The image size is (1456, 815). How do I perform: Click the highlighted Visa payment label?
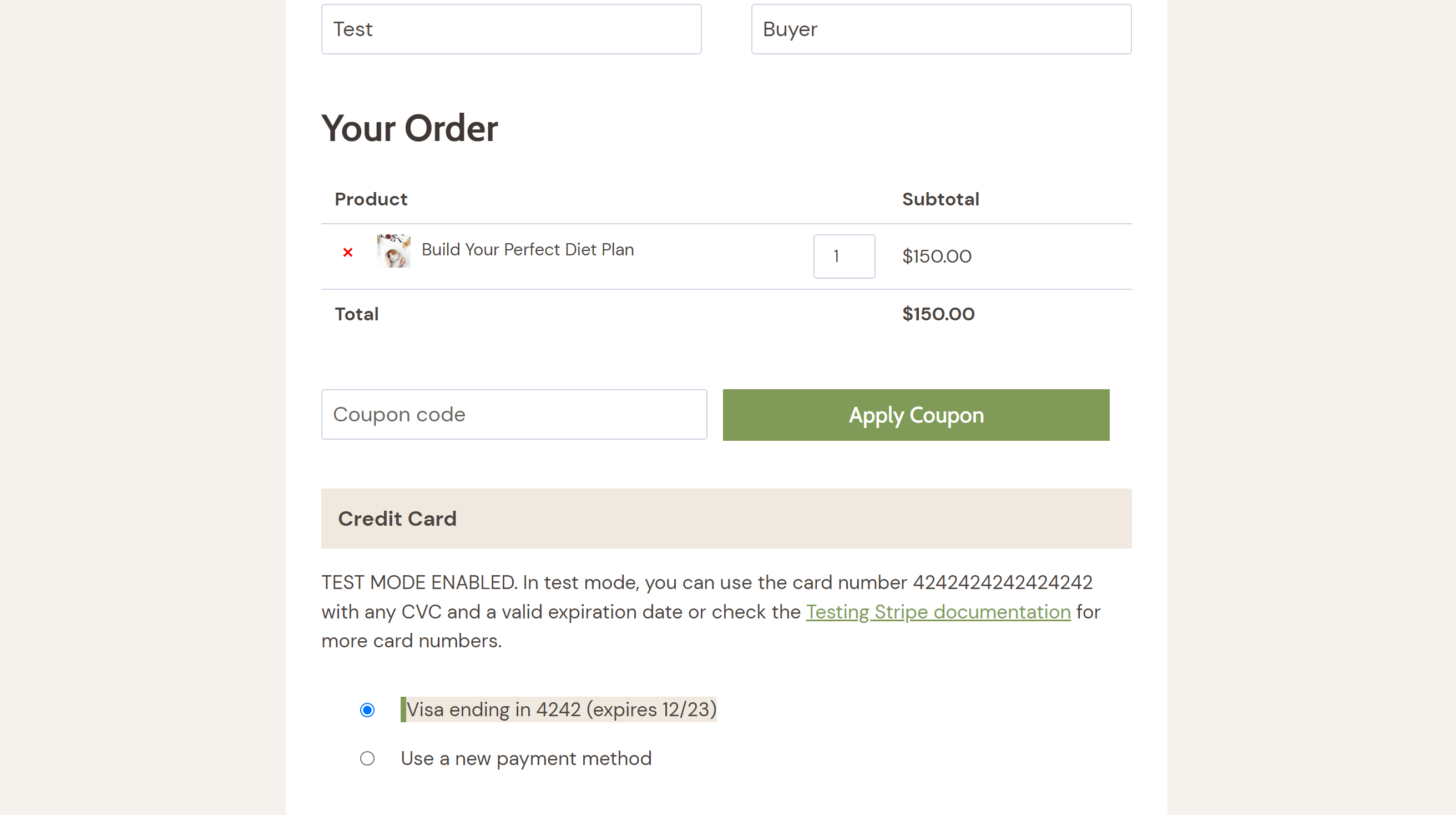coord(558,710)
